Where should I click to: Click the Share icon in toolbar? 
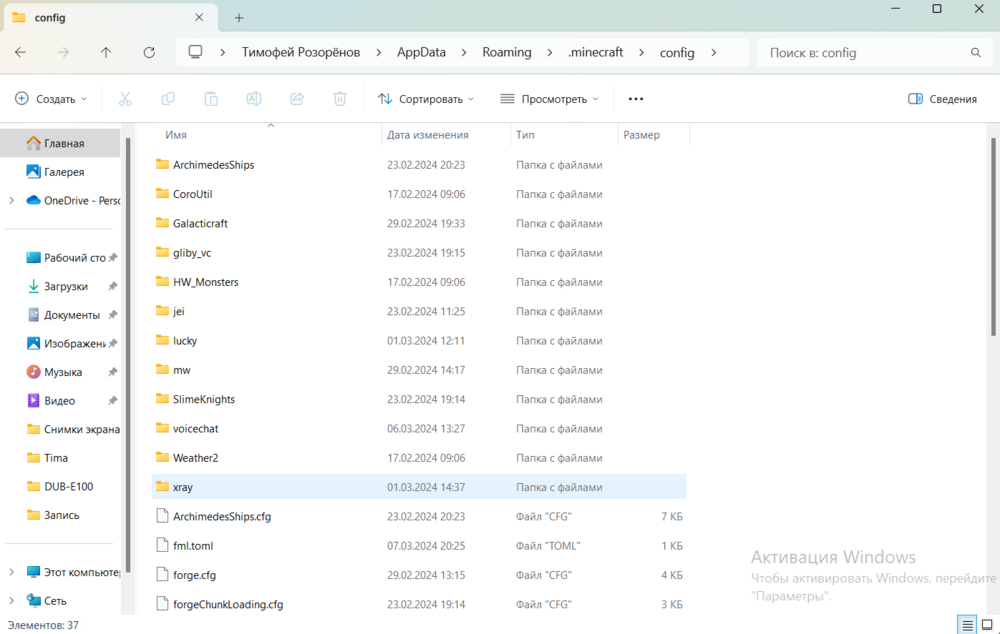(297, 99)
